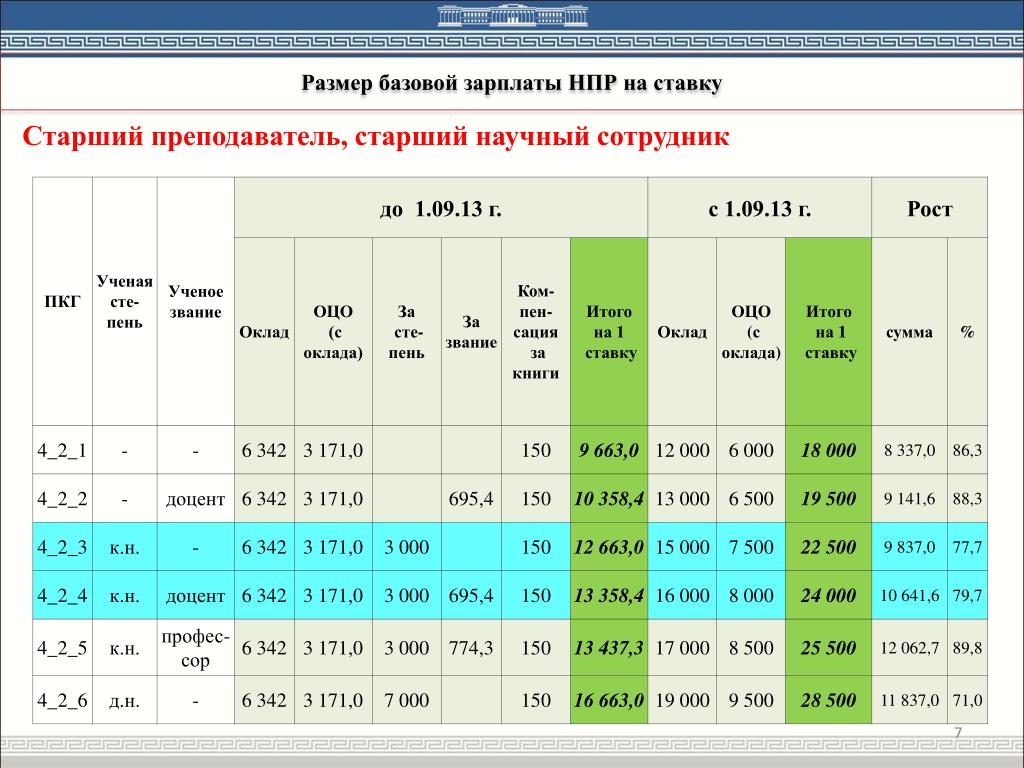The image size is (1024, 768).
Task: Select the new salary '13 000' cell
Action: (x=682, y=499)
